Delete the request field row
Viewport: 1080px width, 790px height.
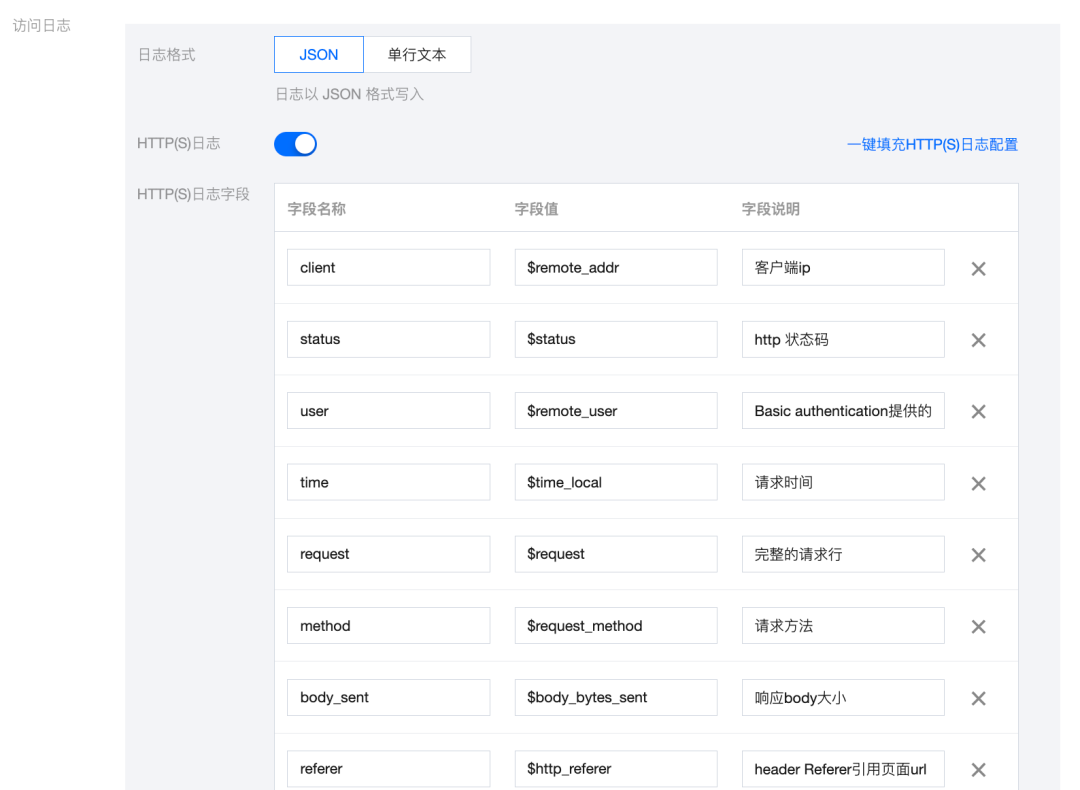click(x=978, y=555)
